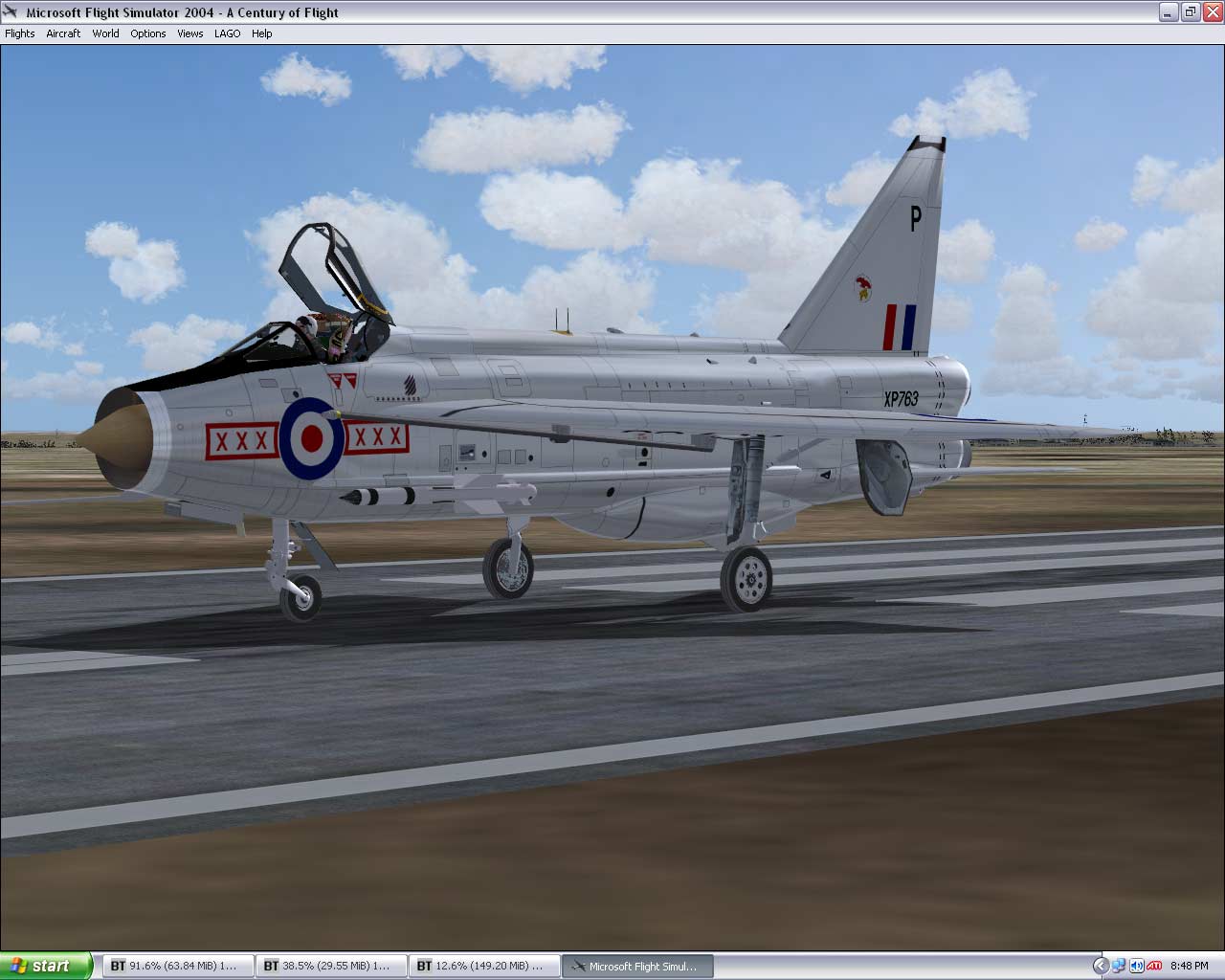Open the Options menu
The width and height of the screenshot is (1225, 980).
[x=148, y=33]
